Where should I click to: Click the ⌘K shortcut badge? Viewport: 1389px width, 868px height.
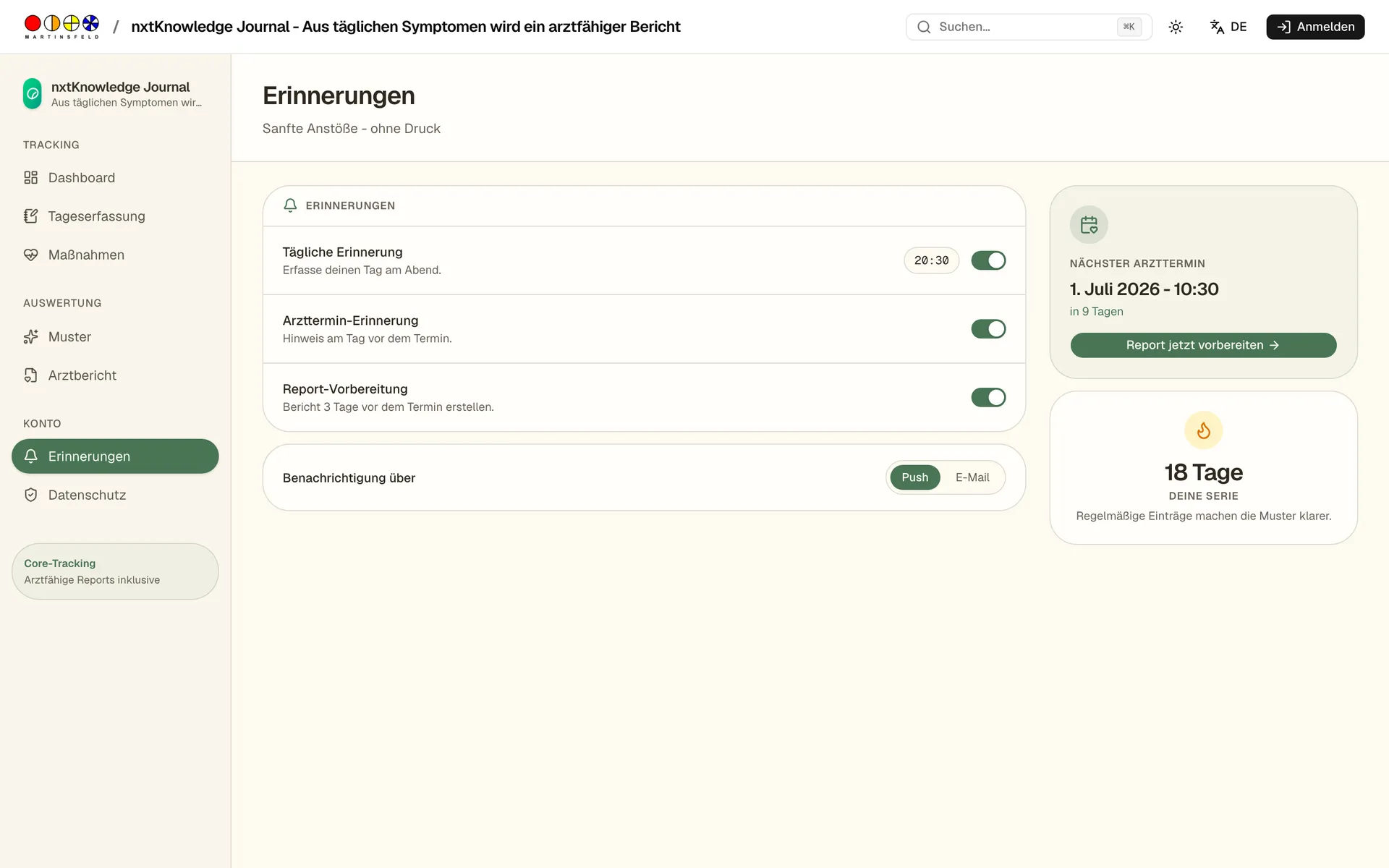1129,27
